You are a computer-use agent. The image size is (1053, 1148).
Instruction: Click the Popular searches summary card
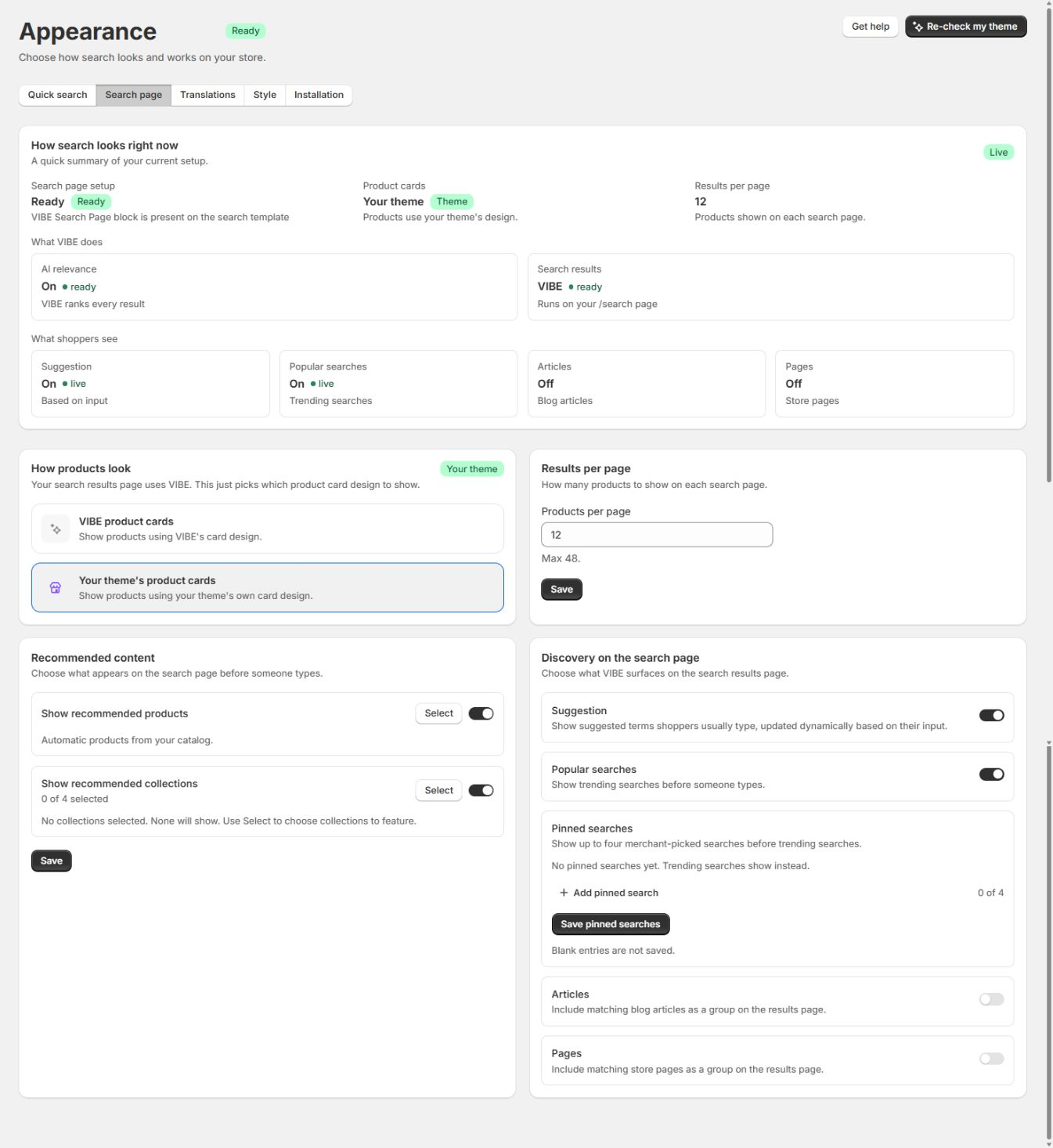(x=398, y=384)
